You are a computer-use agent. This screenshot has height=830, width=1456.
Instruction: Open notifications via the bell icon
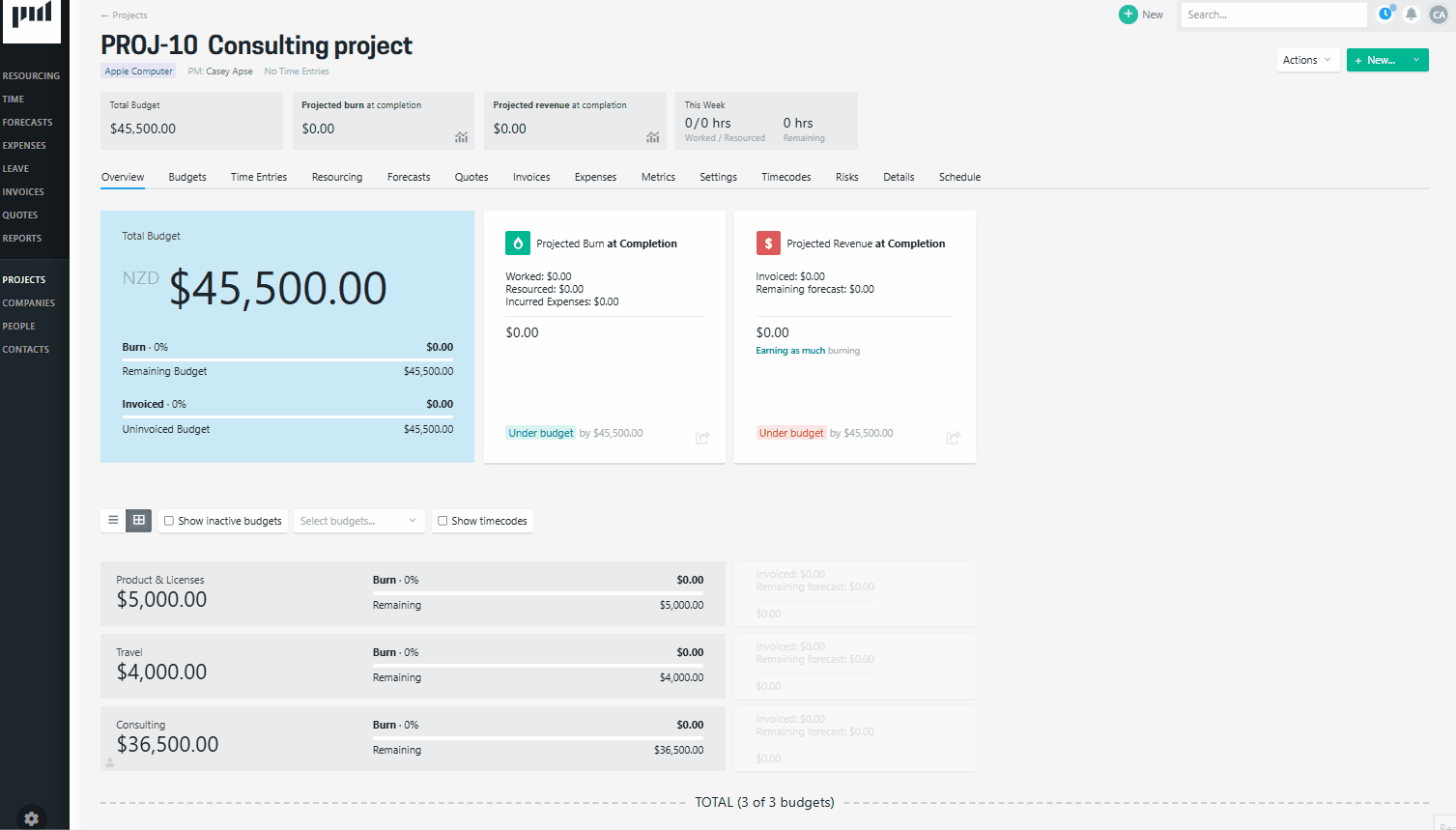pyautogui.click(x=1412, y=14)
